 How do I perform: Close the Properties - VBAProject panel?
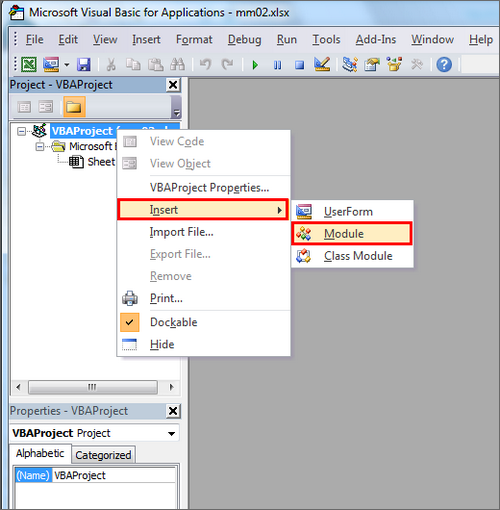click(173, 411)
